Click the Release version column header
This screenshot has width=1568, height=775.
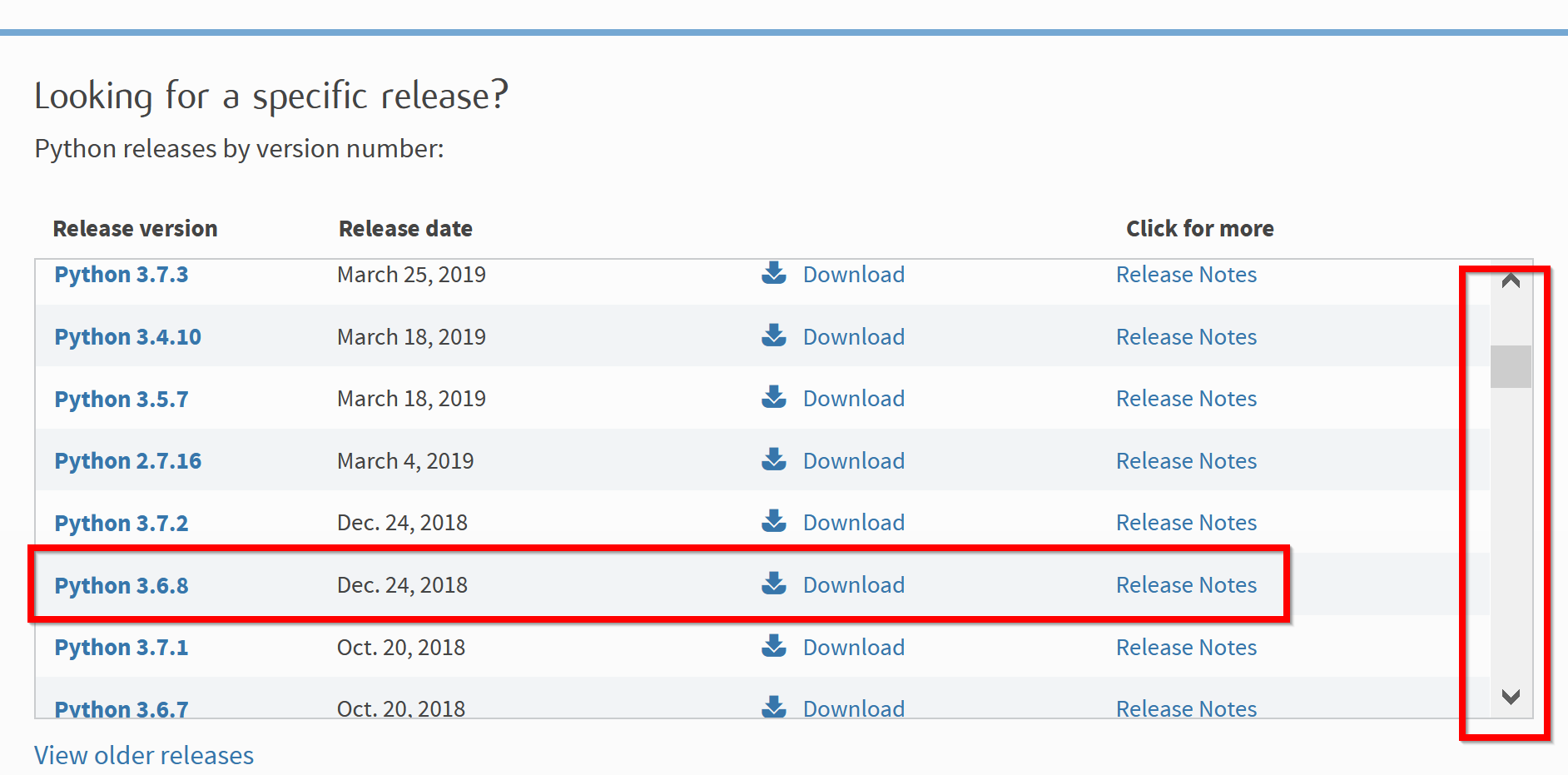coord(135,228)
